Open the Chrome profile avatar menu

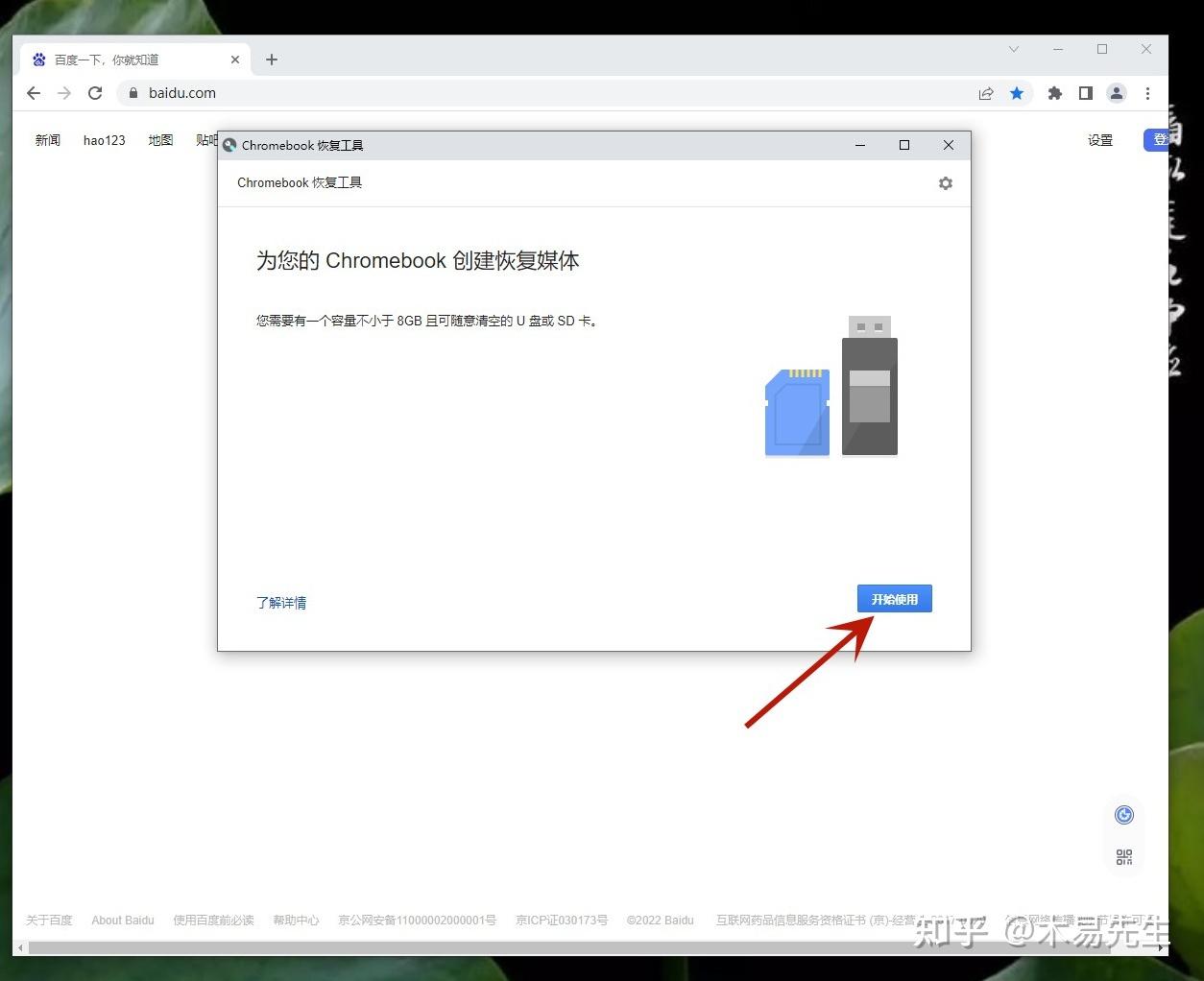[x=1117, y=93]
